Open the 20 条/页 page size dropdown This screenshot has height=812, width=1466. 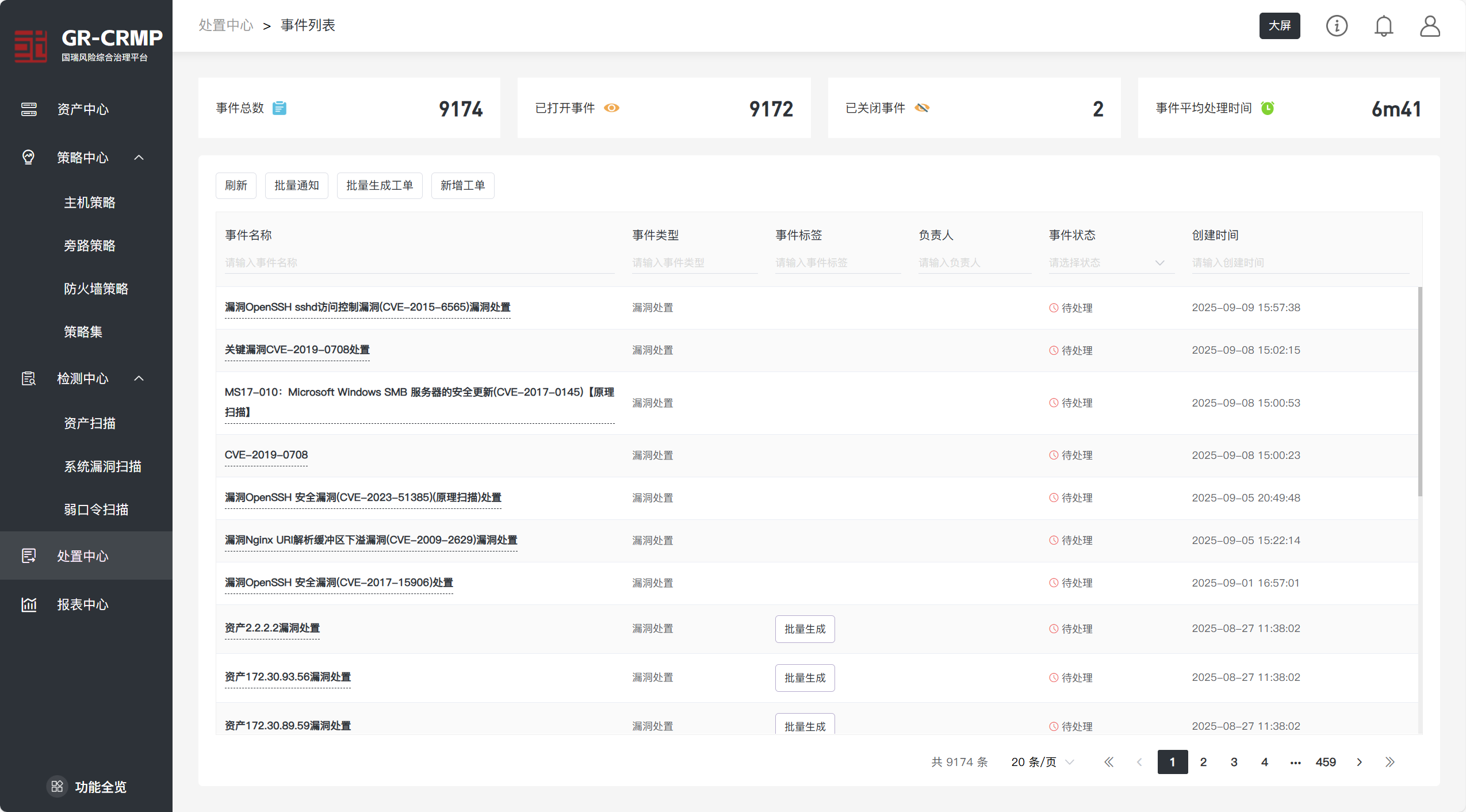(1042, 762)
